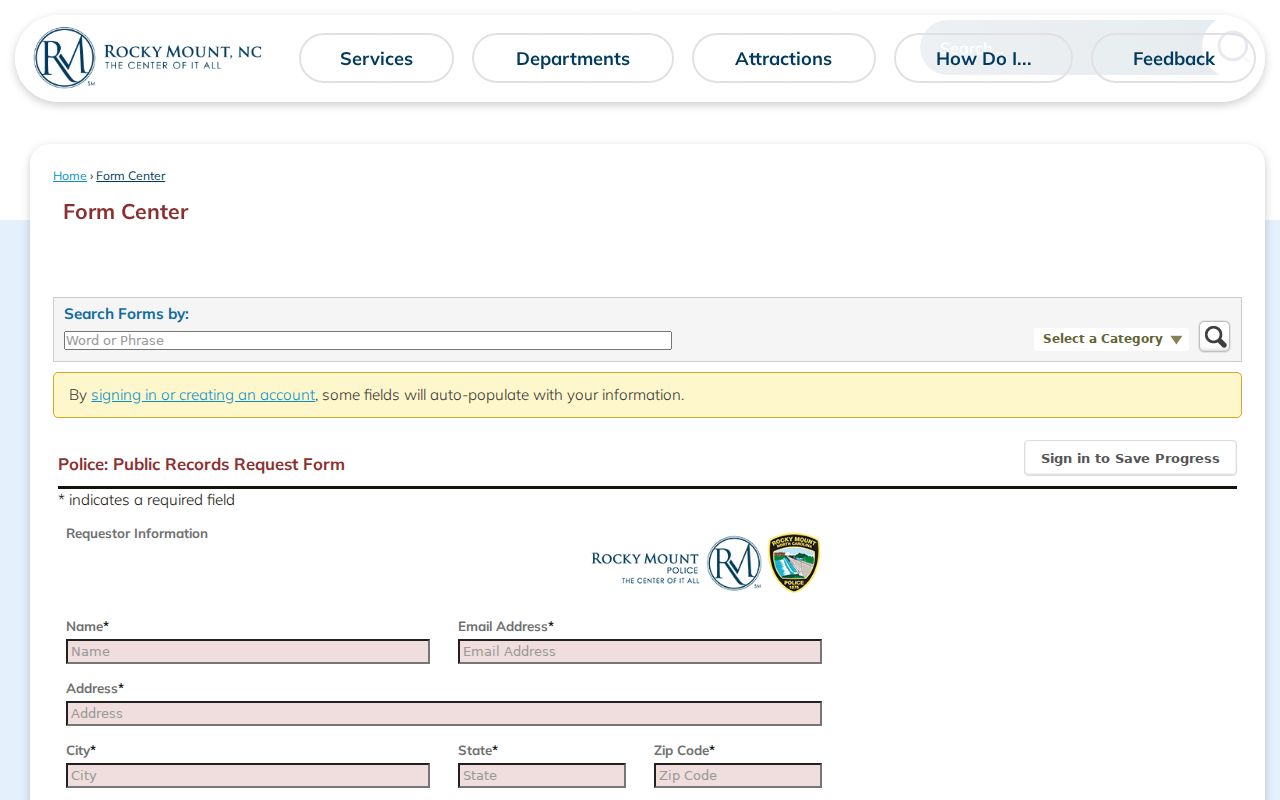
Task: Open the Services menu
Action: click(376, 58)
